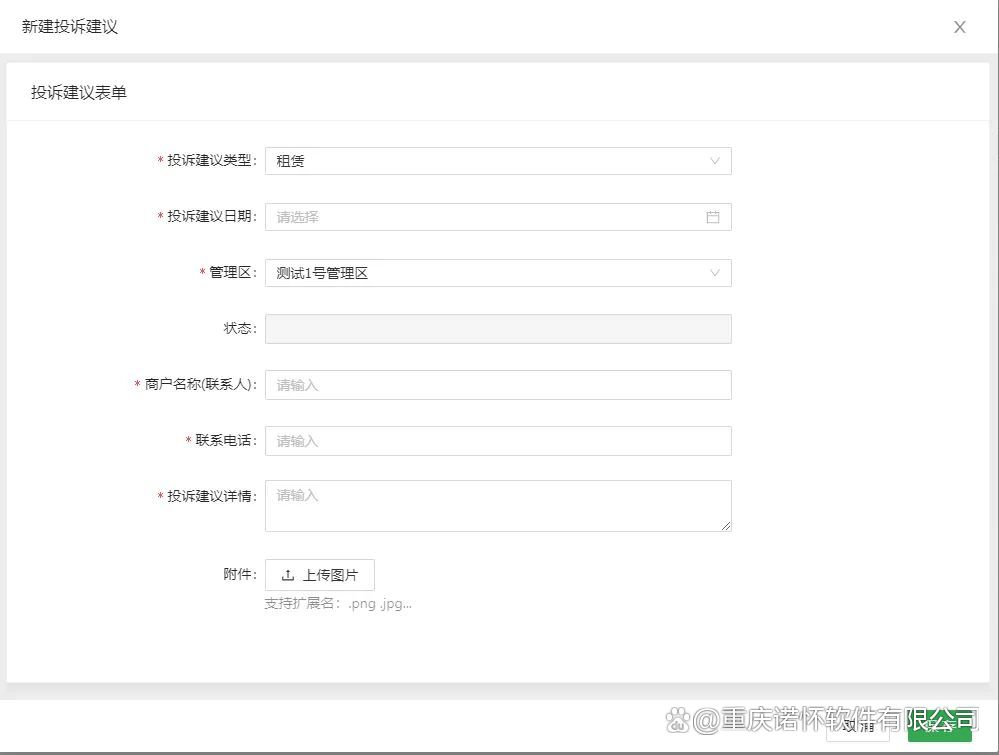The image size is (999, 755).
Task: Focus the 联系电话 input box
Action: point(497,441)
